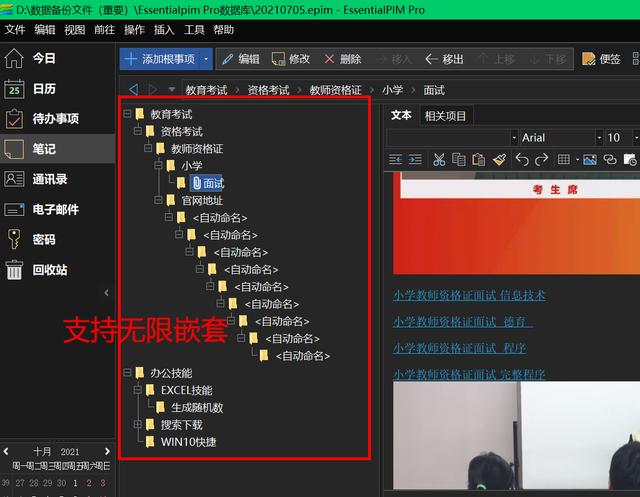
Task: Collapse the 资格考试 tree node
Action: pos(138,131)
